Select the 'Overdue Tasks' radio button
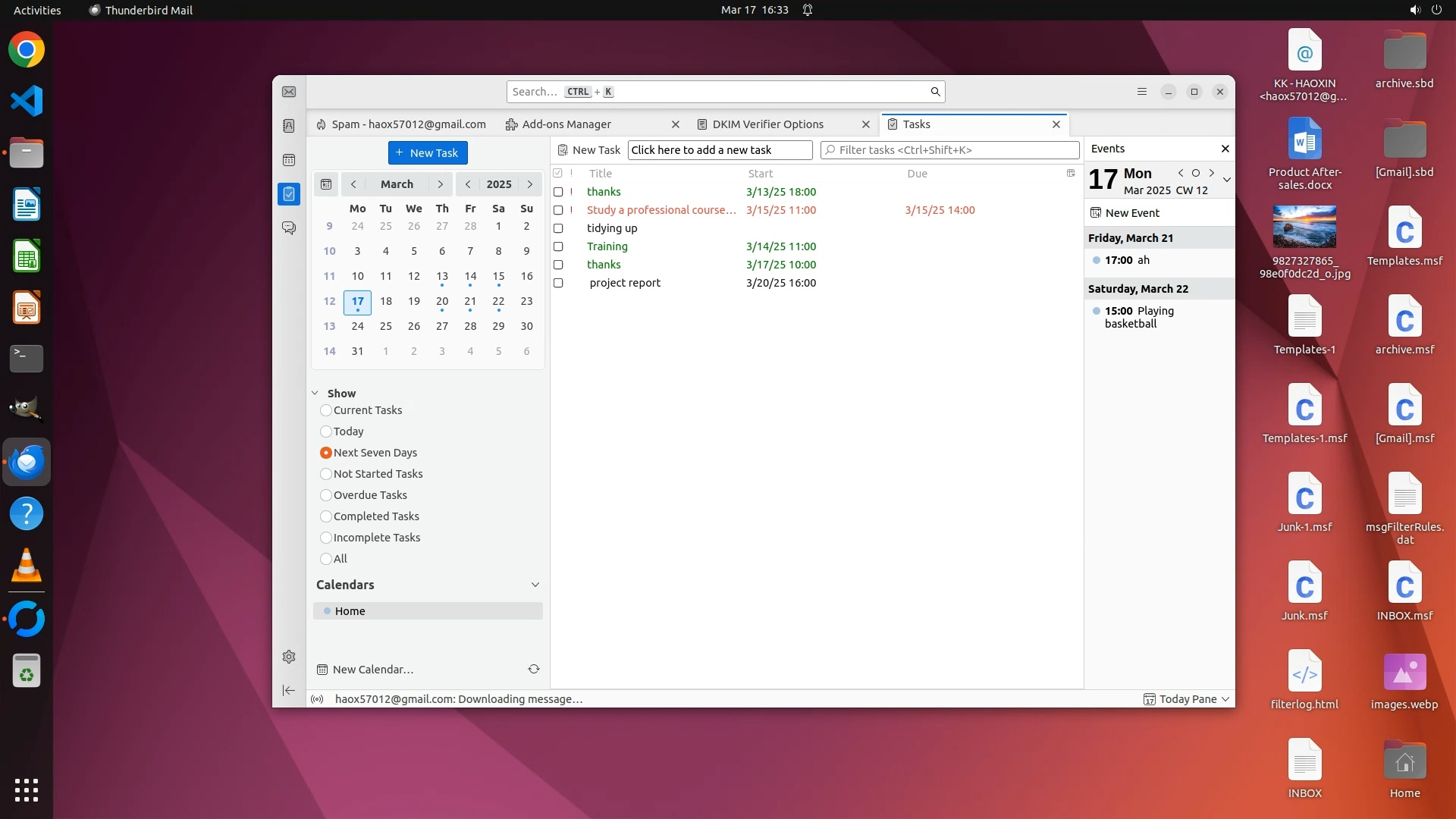 [326, 495]
